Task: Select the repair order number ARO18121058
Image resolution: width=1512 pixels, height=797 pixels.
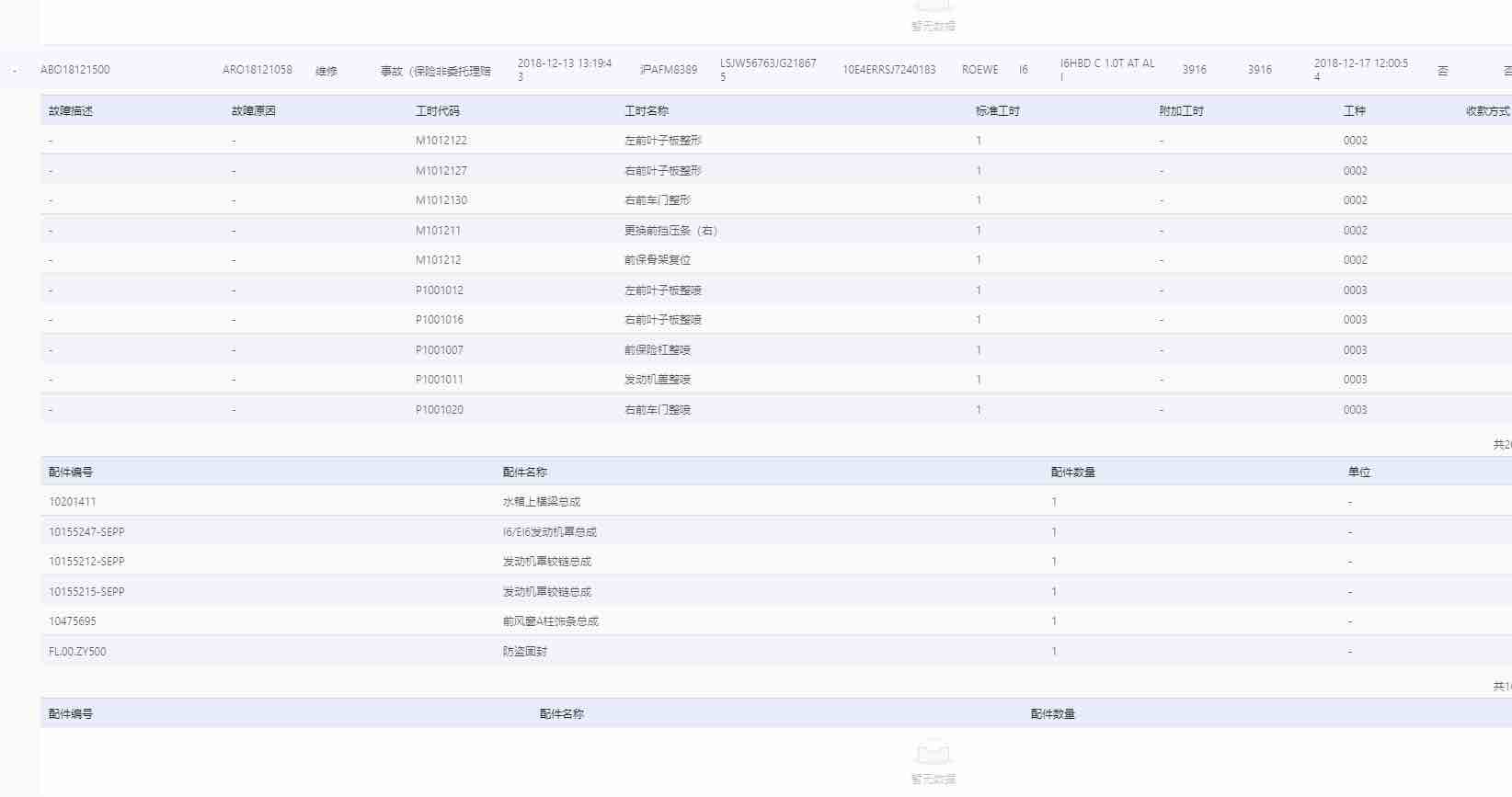Action: pyautogui.click(x=258, y=70)
